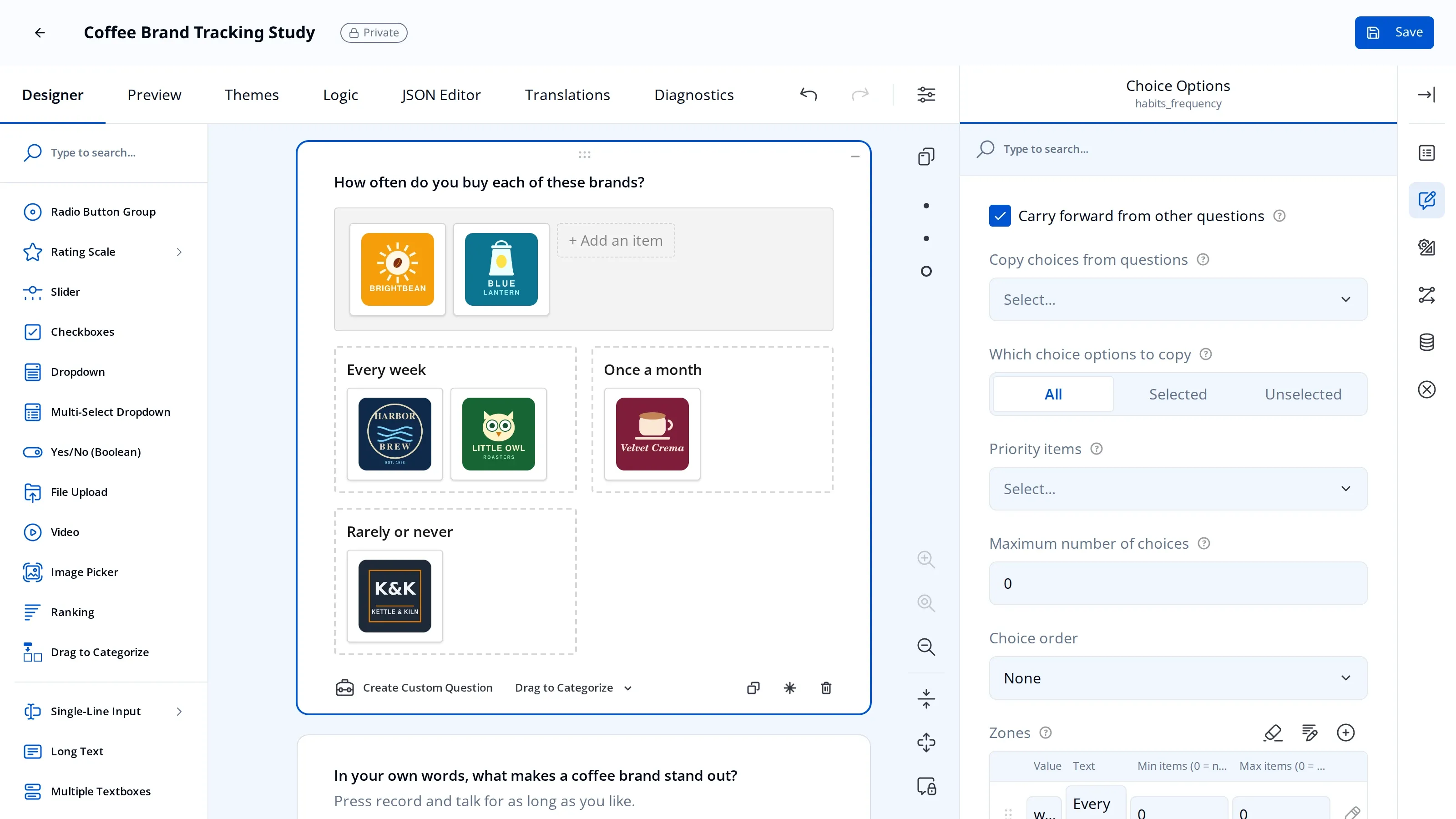1456x819 pixels.
Task: Click the Private visibility badge
Action: click(x=374, y=33)
